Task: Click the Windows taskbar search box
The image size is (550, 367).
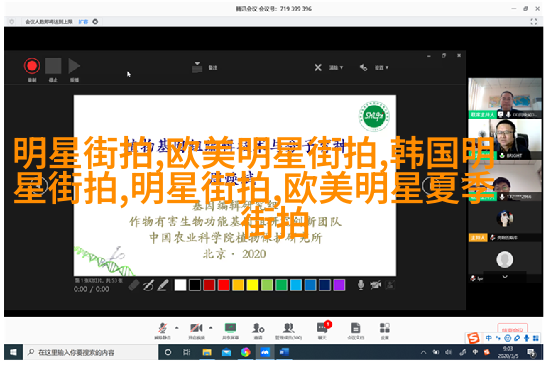Action: click(91, 352)
